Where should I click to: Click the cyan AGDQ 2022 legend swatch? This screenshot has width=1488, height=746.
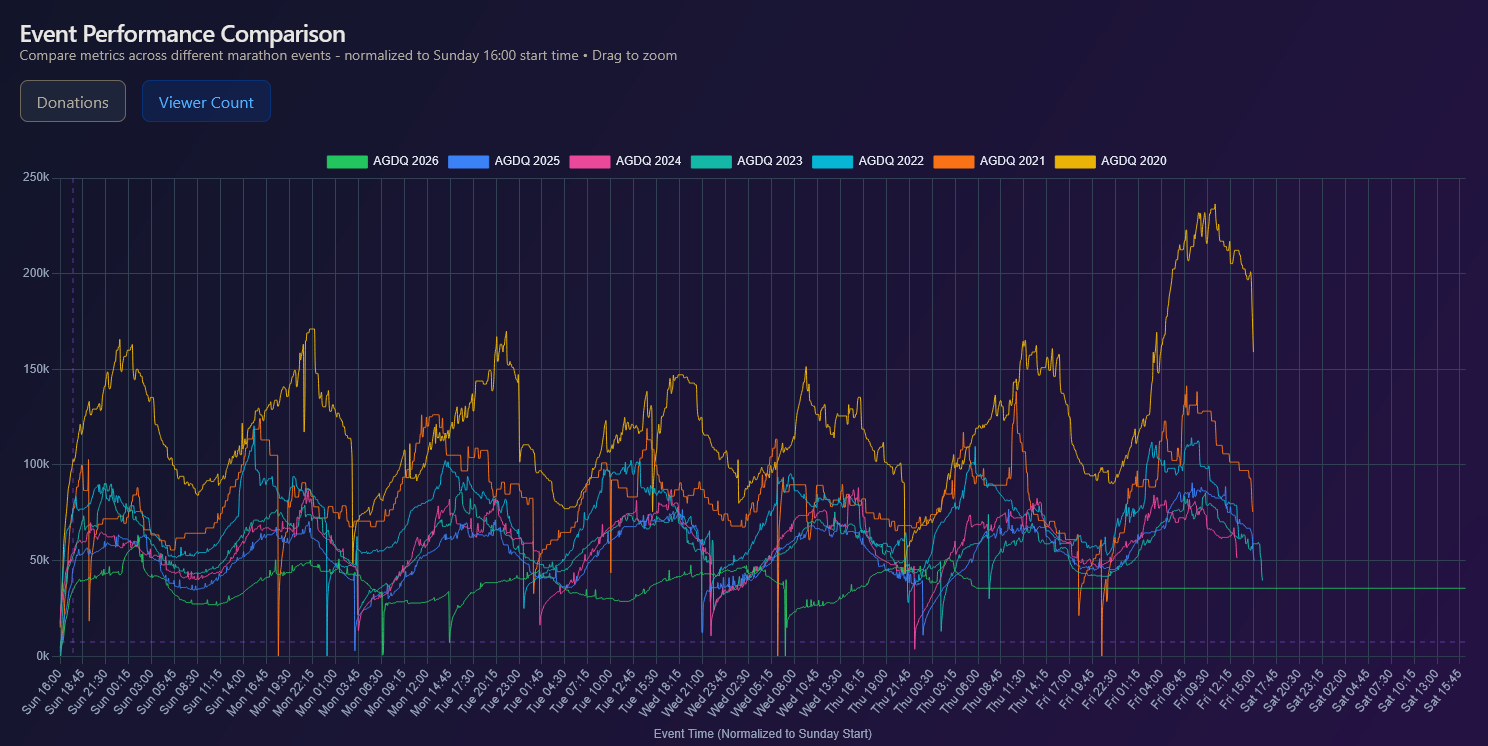pyautogui.click(x=833, y=161)
